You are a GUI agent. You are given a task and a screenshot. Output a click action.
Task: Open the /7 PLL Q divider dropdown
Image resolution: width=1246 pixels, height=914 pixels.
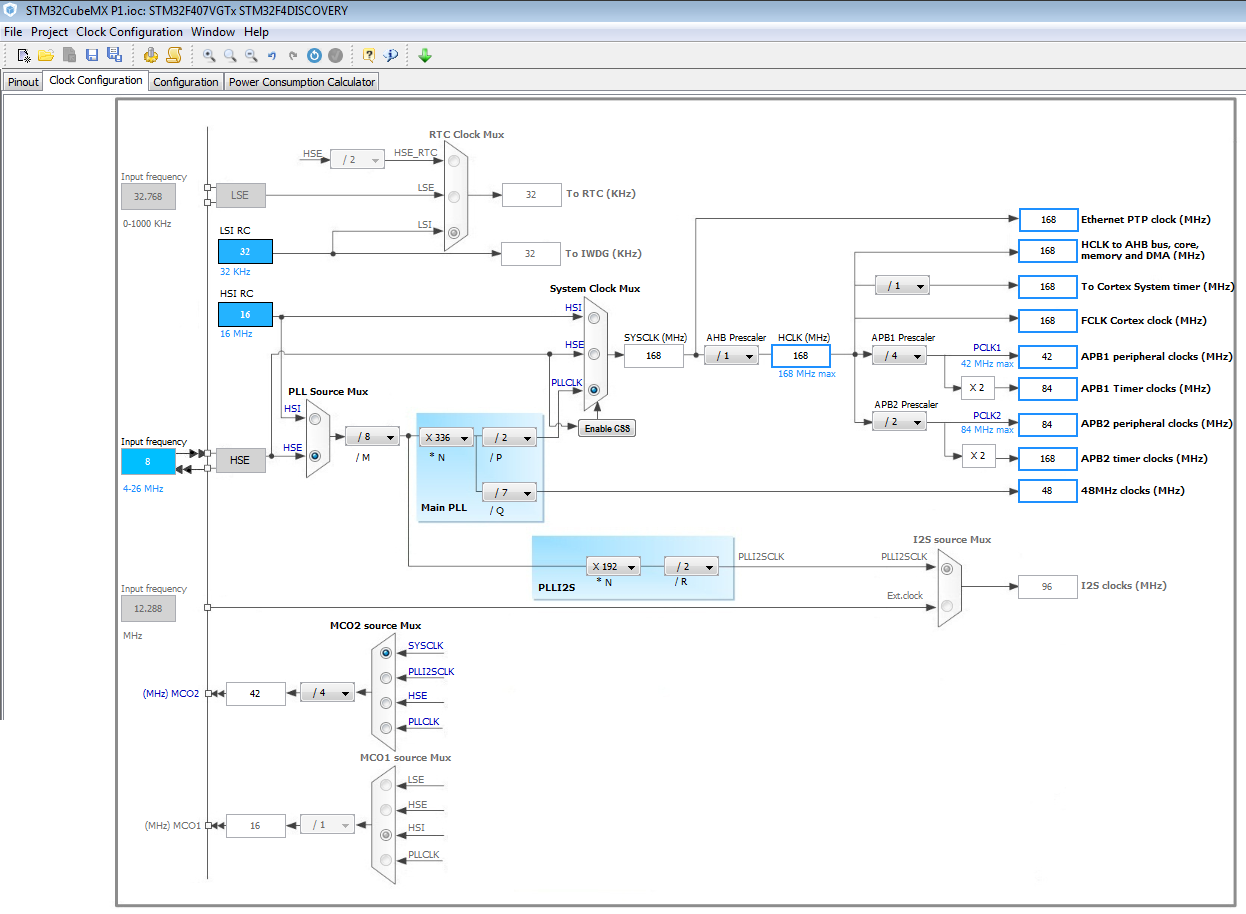coord(509,492)
